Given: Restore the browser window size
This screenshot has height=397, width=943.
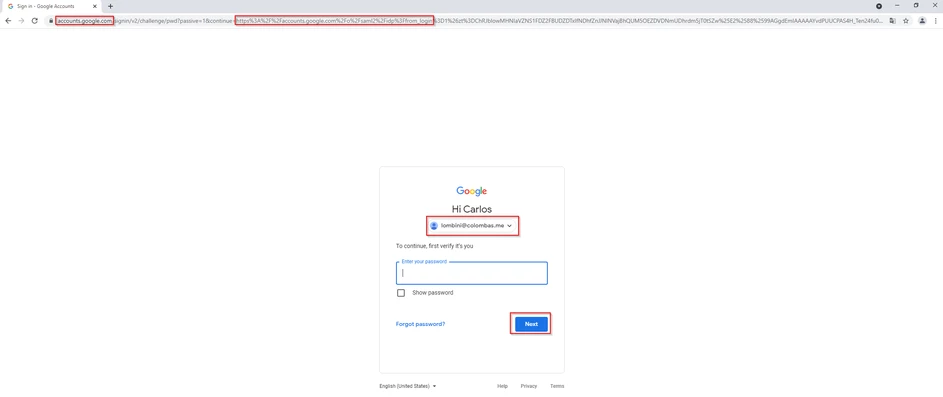Looking at the screenshot, I should (x=916, y=5).
